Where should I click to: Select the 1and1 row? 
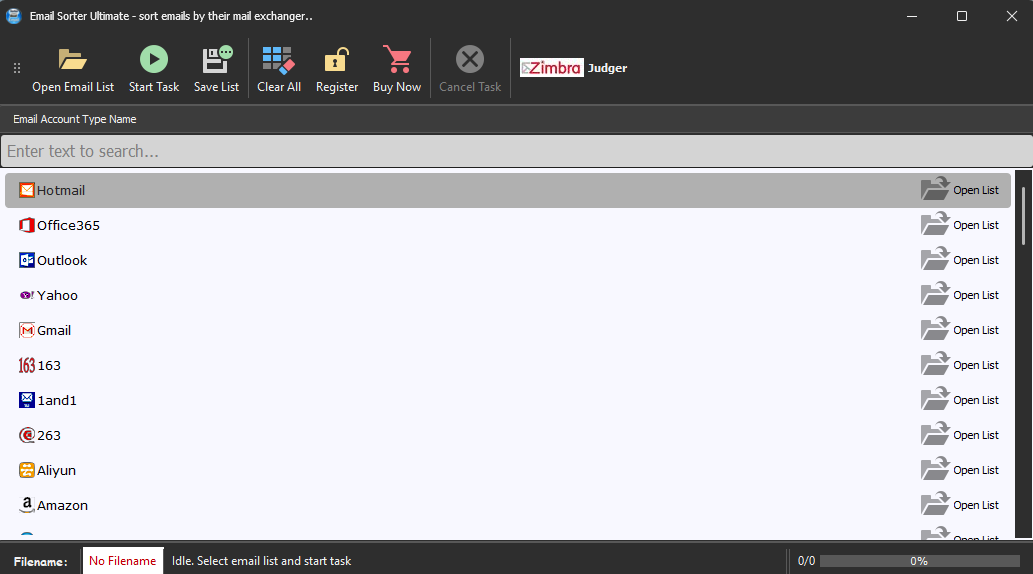click(507, 400)
